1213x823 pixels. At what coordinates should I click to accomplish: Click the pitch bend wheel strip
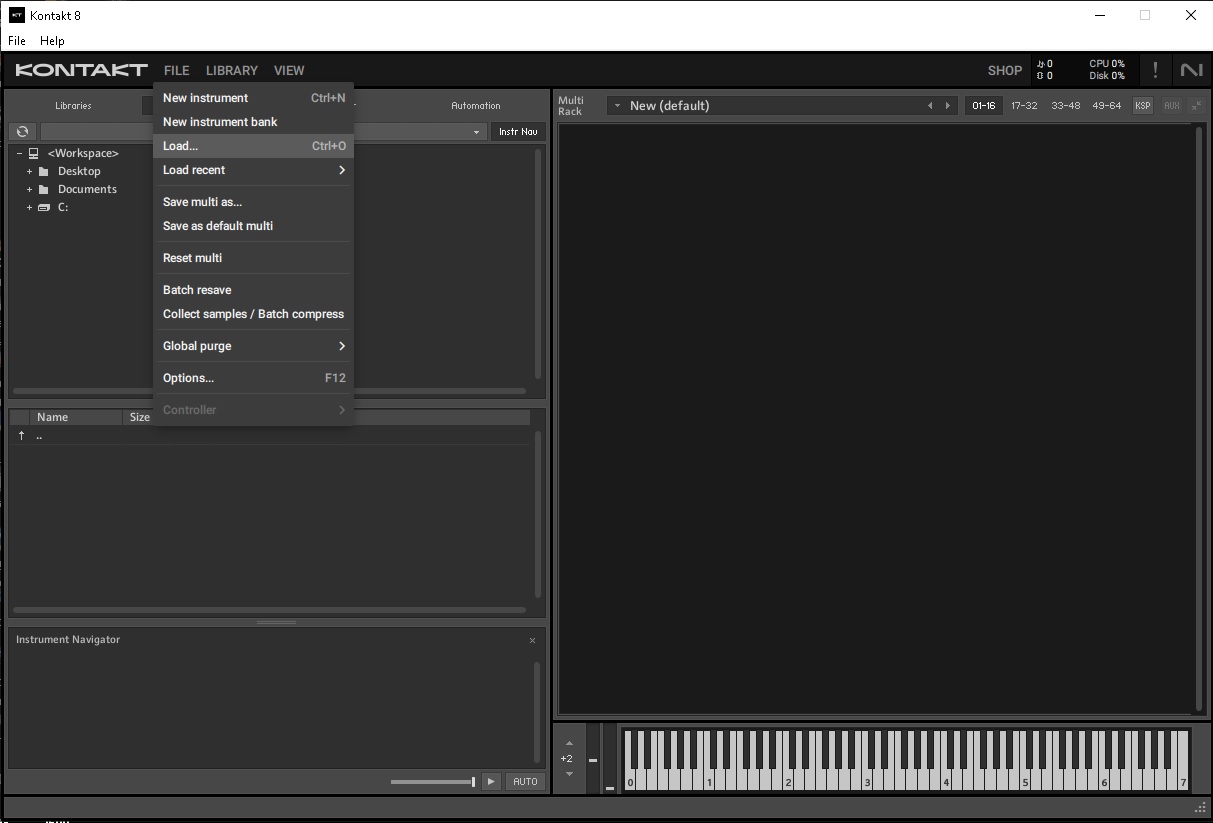click(x=593, y=759)
